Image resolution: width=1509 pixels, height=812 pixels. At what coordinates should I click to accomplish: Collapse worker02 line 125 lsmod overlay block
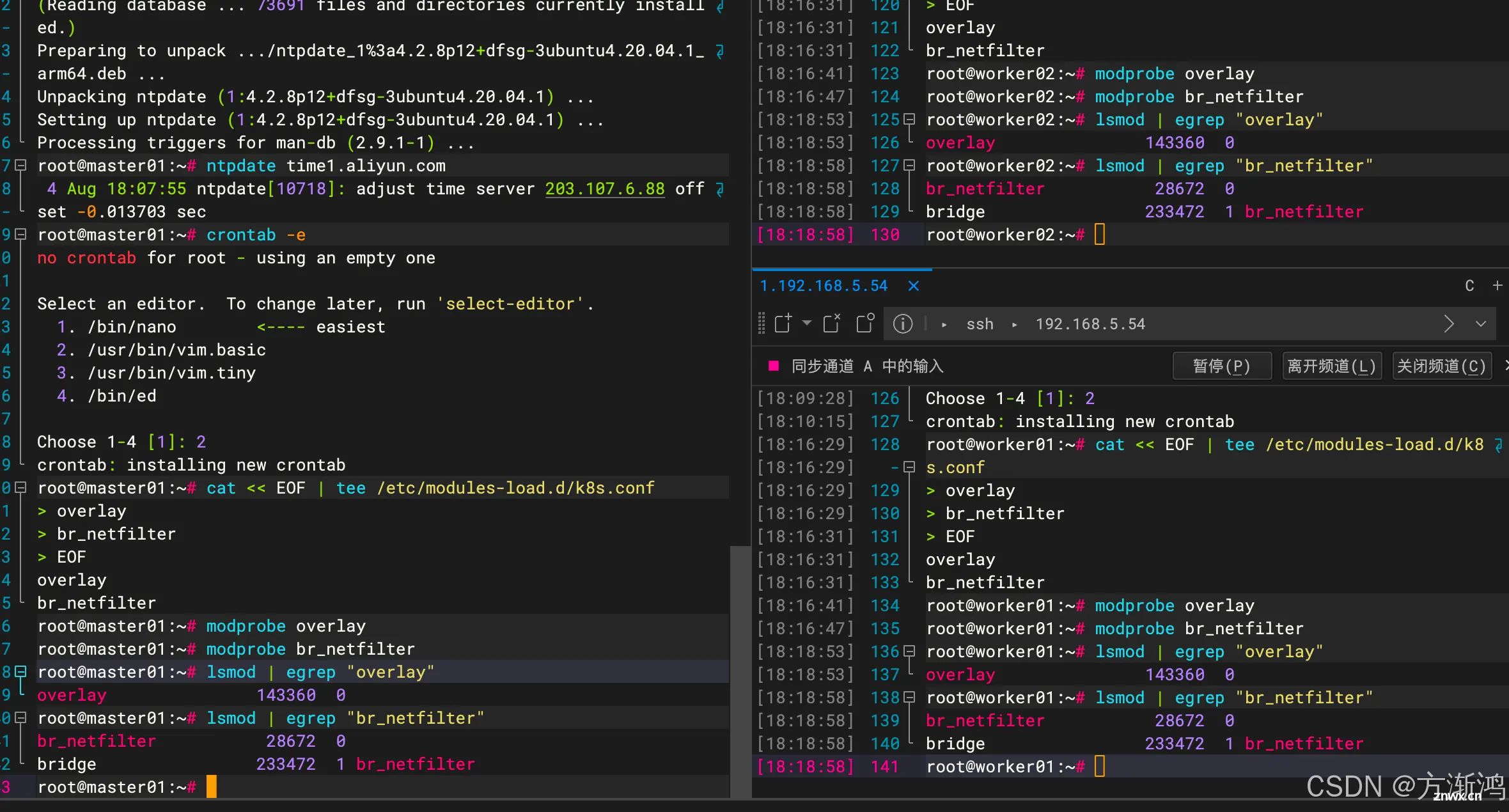point(909,120)
